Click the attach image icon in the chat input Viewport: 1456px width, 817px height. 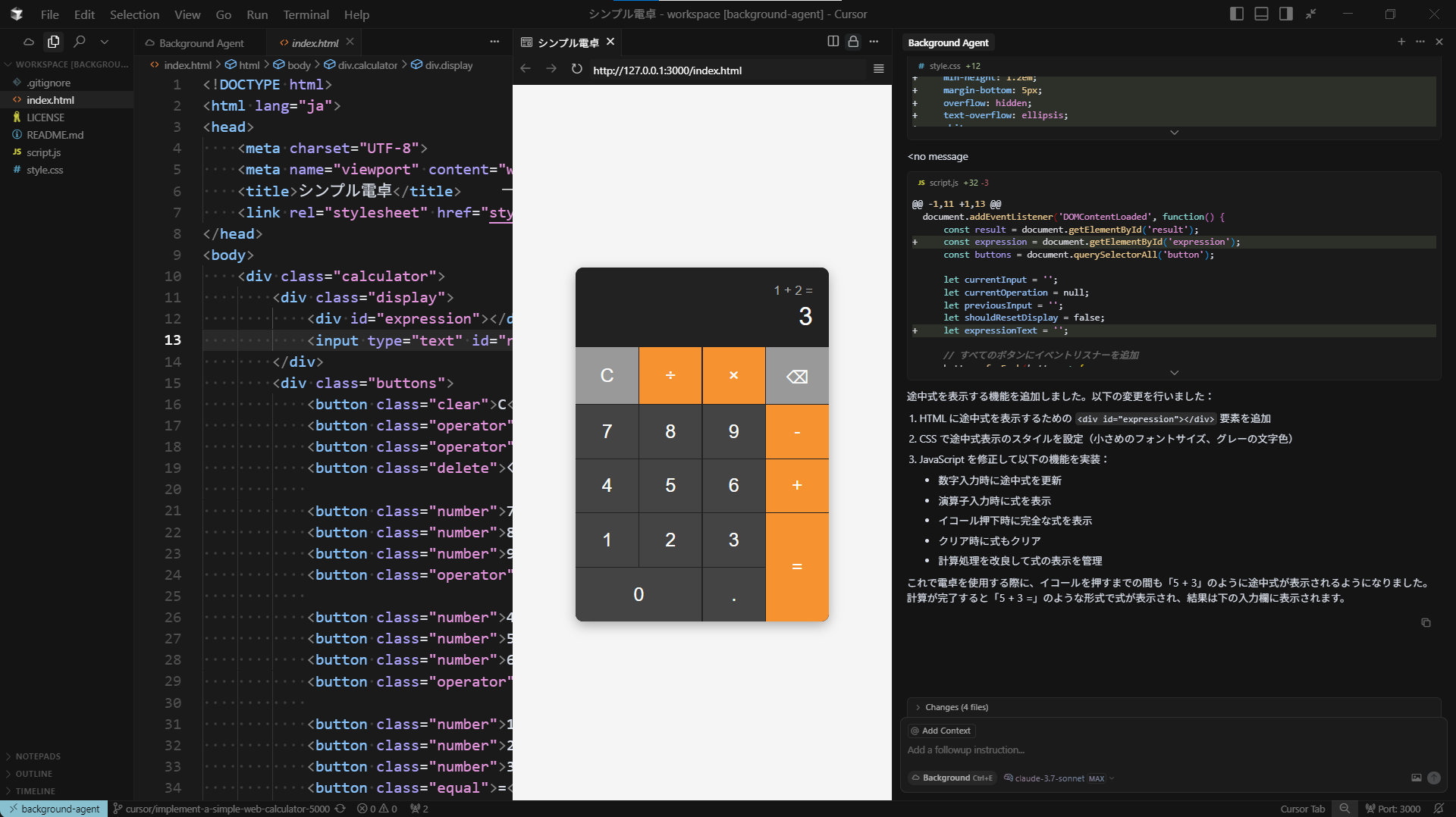[1415, 778]
